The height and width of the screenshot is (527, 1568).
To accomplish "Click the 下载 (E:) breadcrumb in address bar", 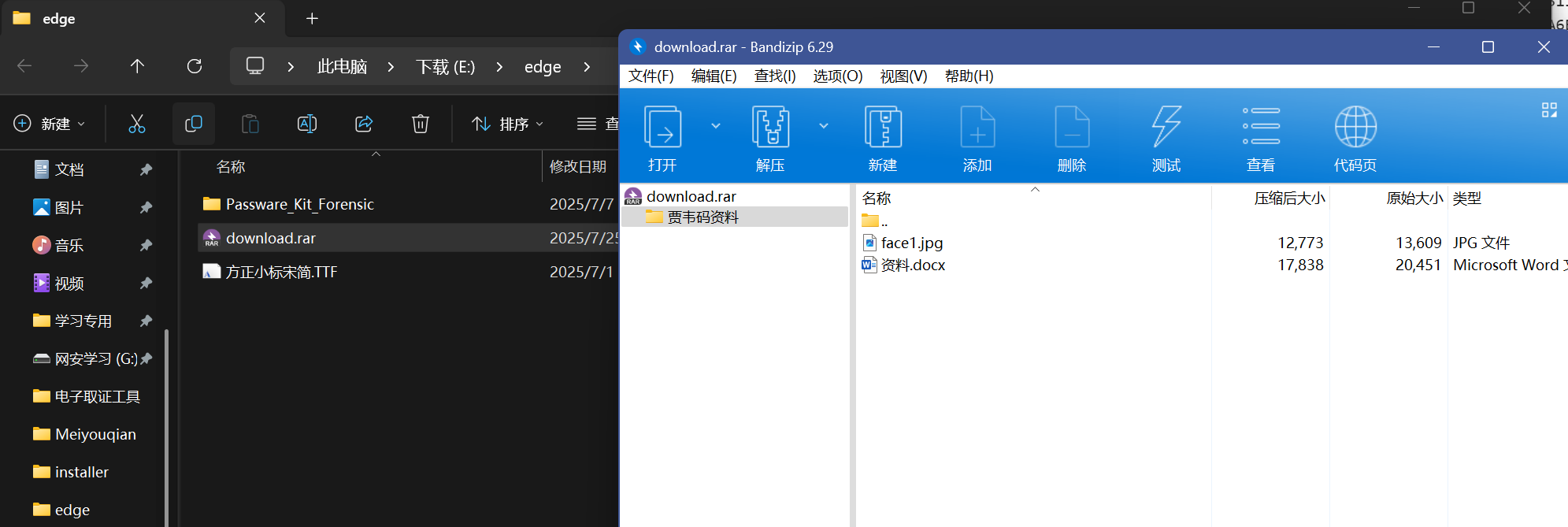I will tap(445, 67).
